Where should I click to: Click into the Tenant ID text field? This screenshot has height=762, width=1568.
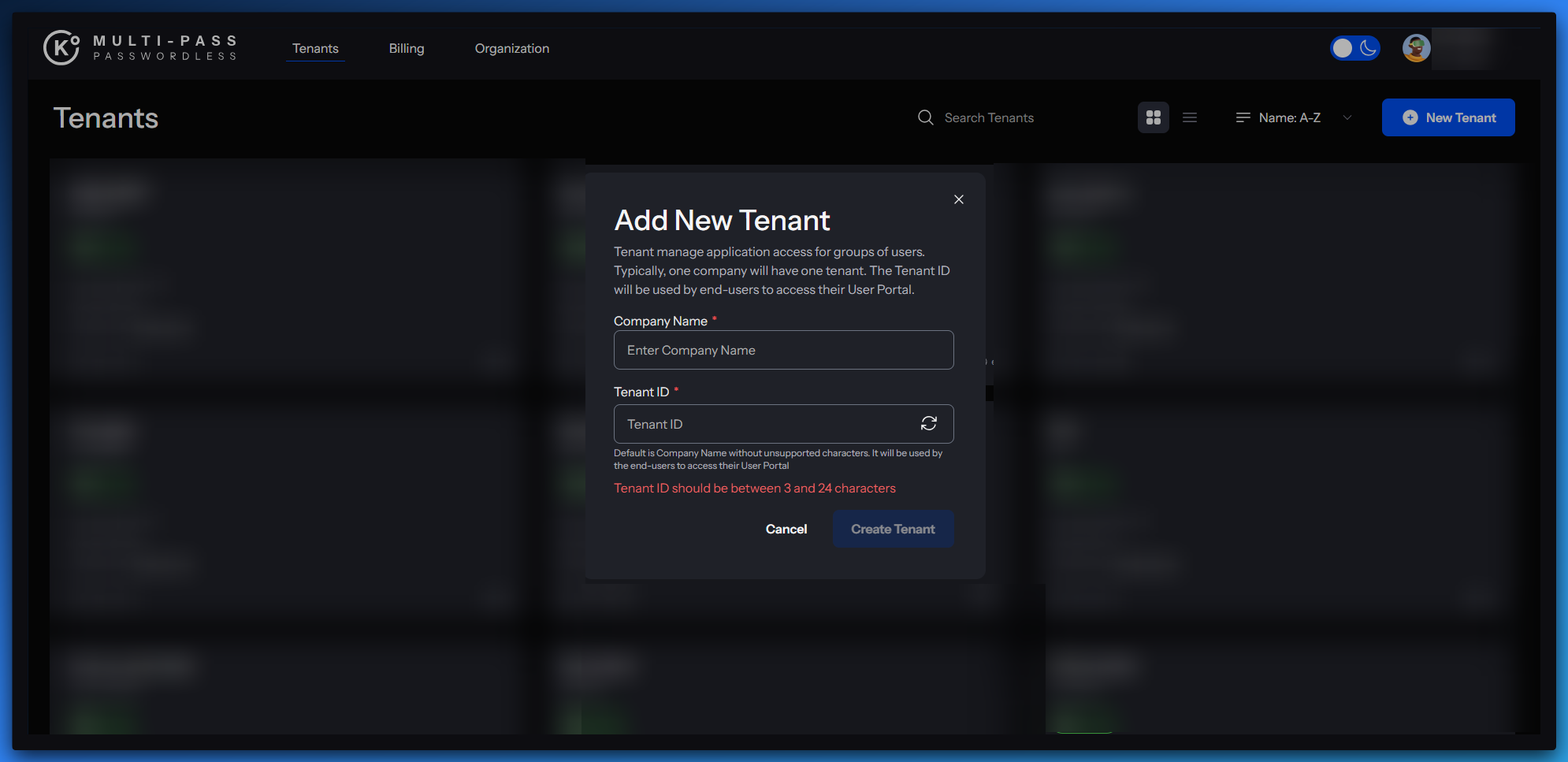click(x=764, y=424)
